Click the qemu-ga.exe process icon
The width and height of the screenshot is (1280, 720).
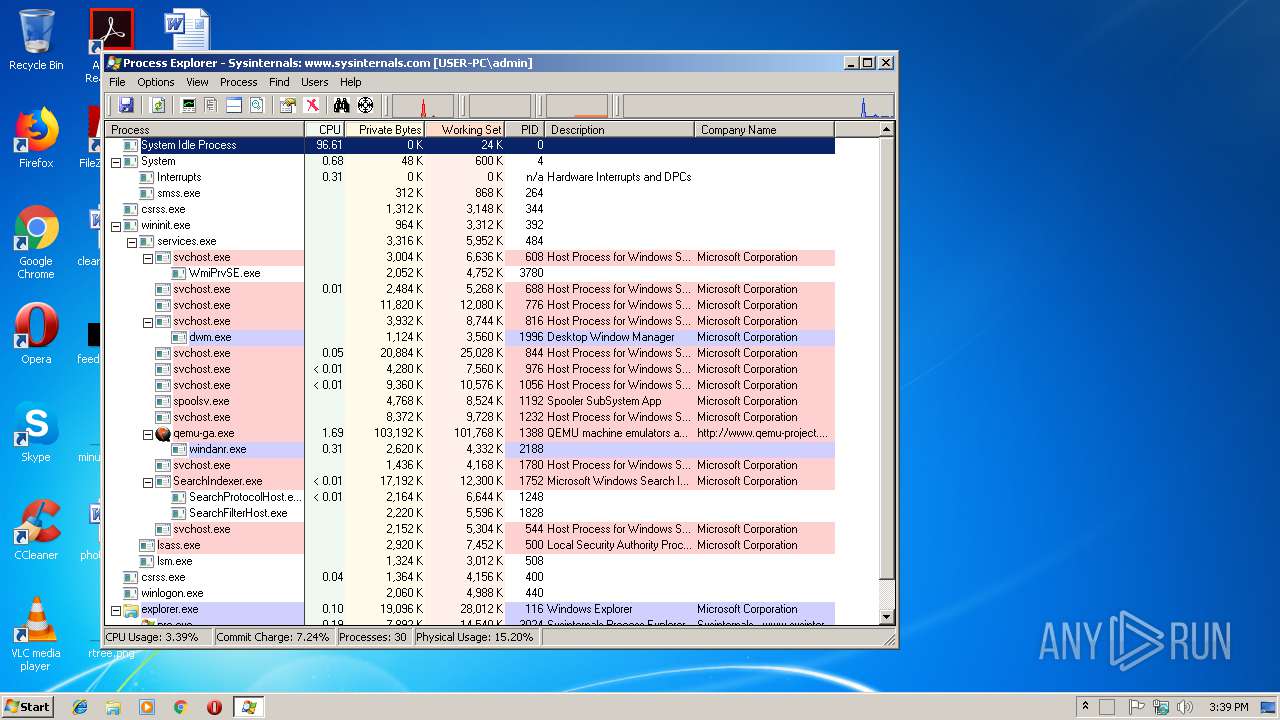point(163,433)
